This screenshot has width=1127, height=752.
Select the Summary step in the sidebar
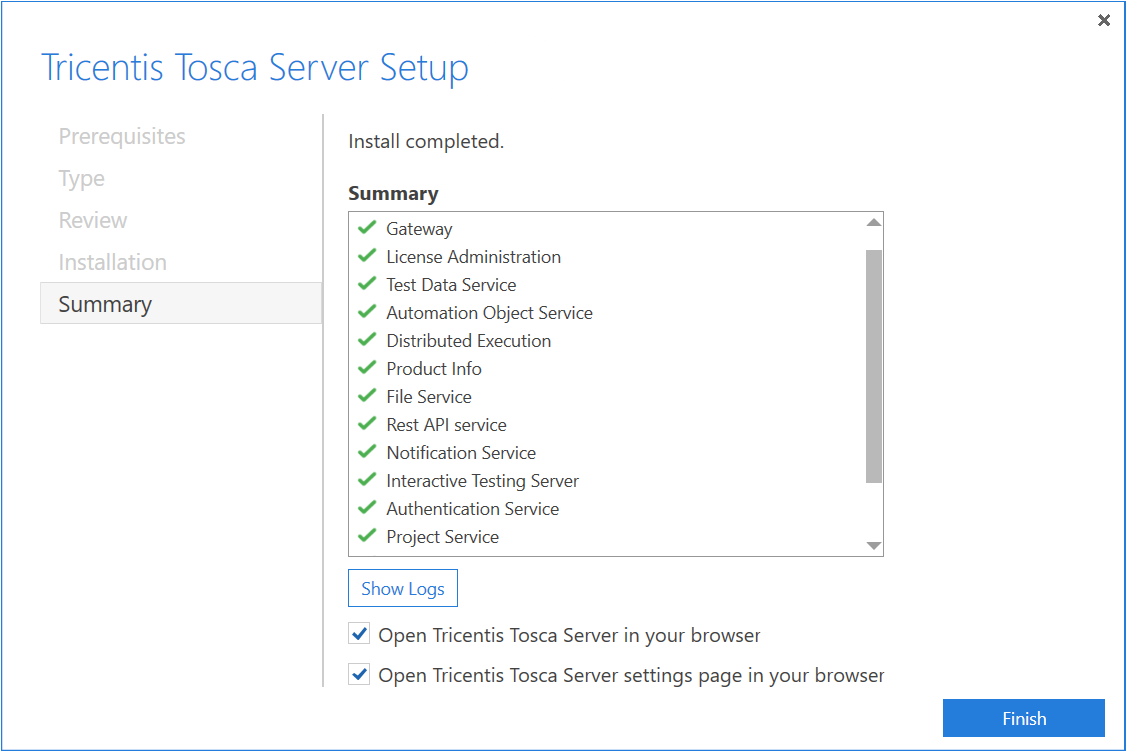pyautogui.click(x=105, y=304)
